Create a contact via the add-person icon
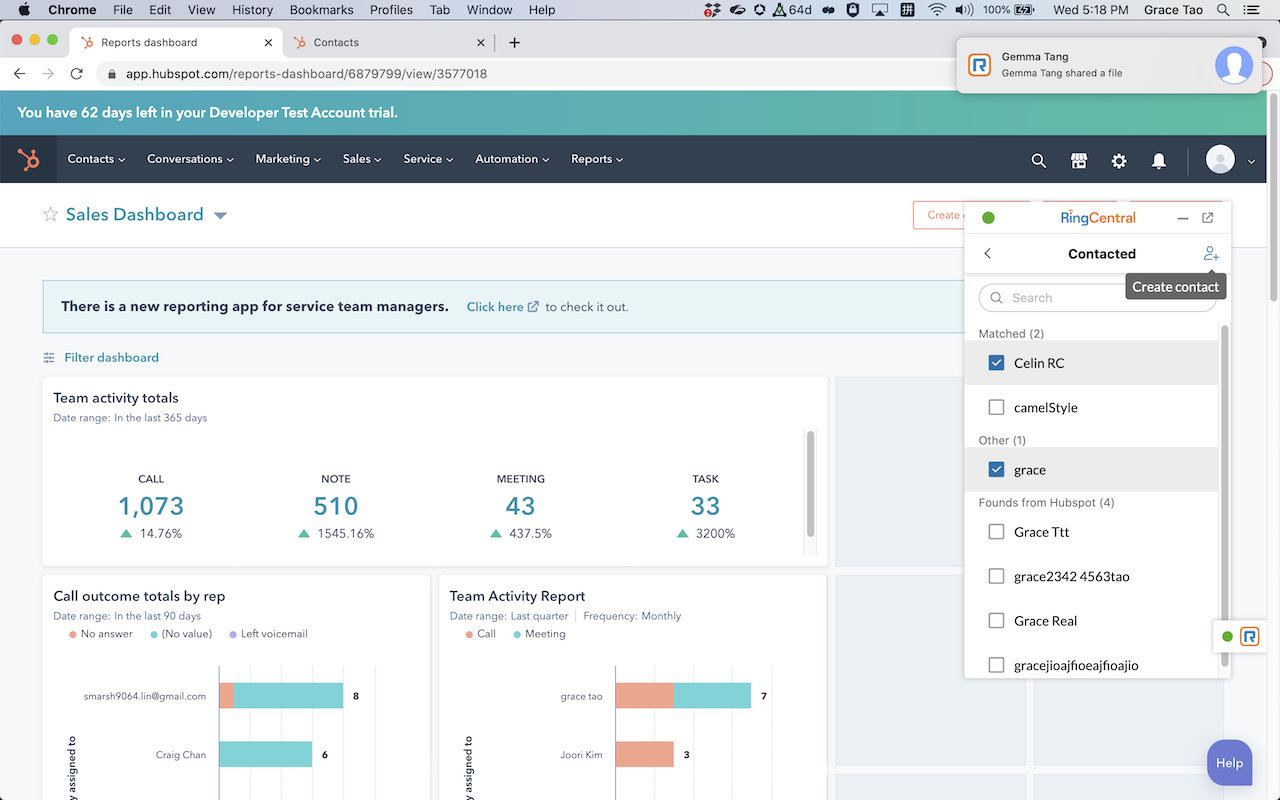 coord(1211,253)
